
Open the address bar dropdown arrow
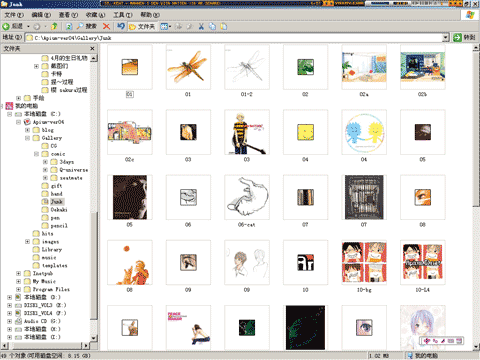446,38
